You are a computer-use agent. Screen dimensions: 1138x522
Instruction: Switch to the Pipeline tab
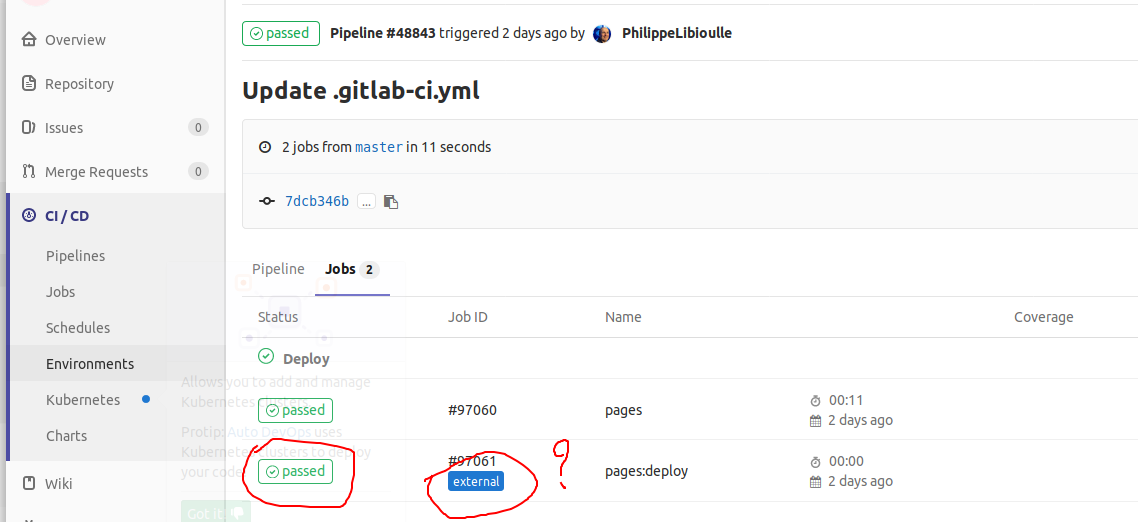(278, 269)
